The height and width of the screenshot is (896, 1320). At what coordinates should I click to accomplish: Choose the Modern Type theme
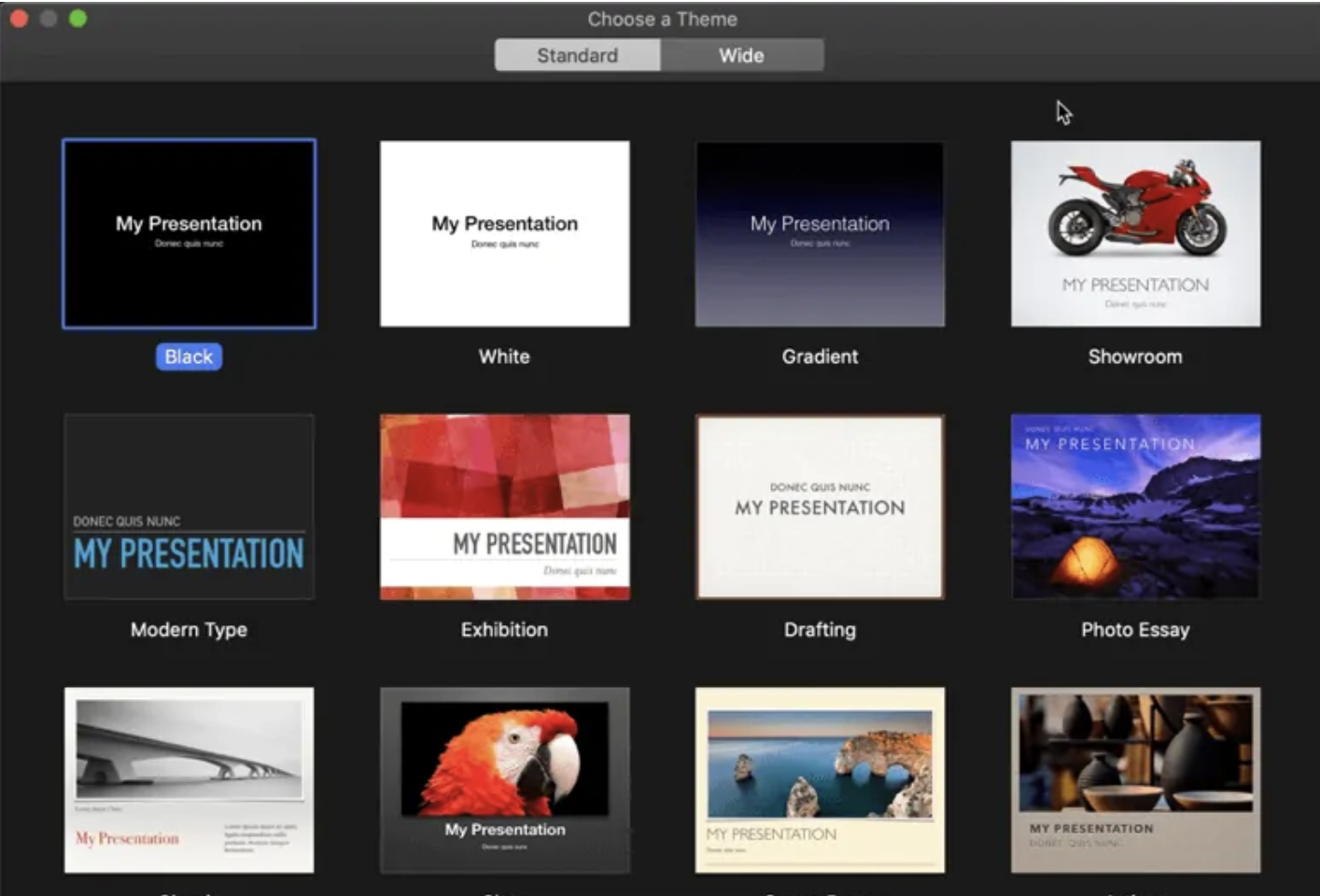[189, 507]
